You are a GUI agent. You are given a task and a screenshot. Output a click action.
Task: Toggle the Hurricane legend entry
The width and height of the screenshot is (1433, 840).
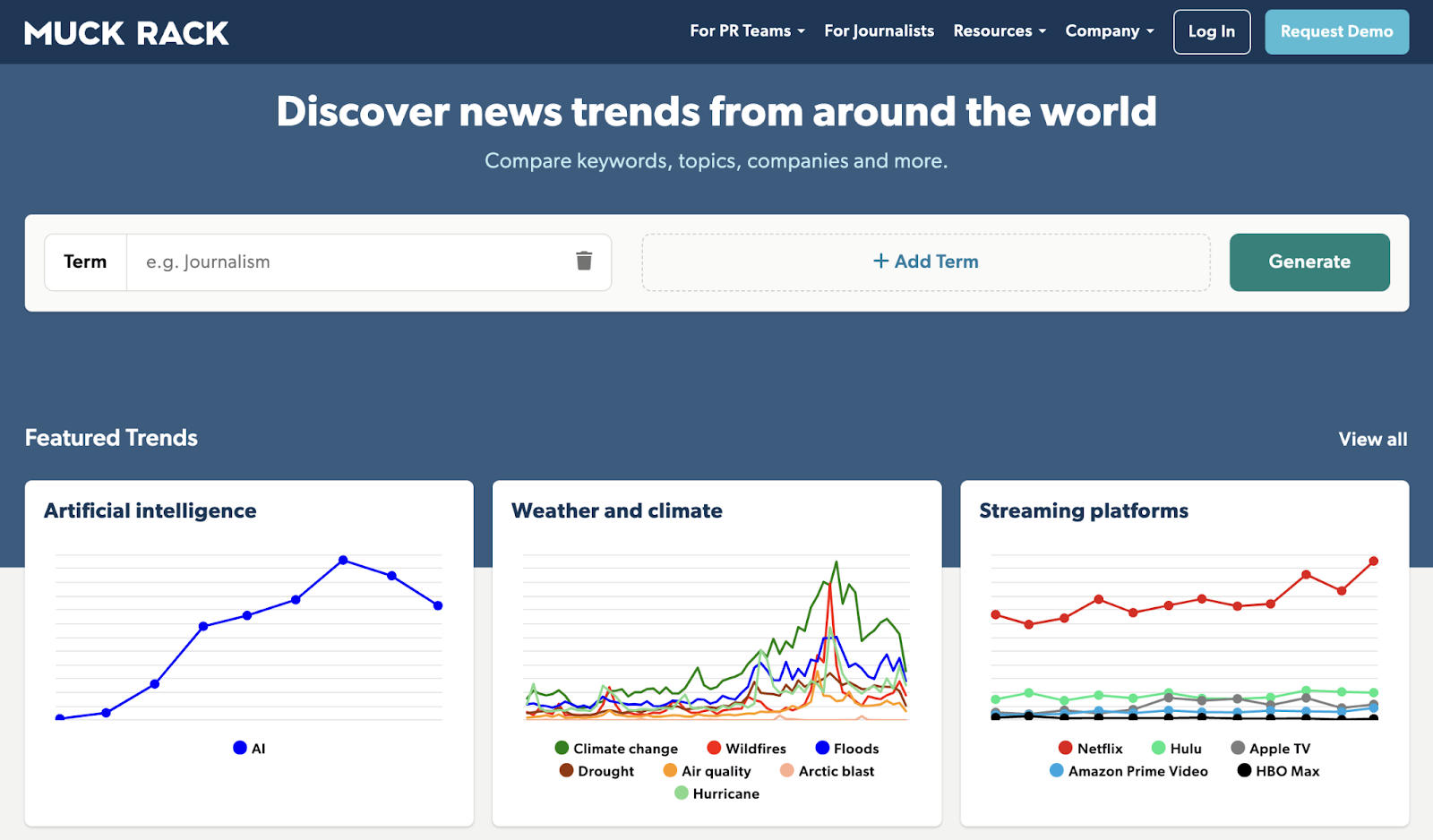716,793
